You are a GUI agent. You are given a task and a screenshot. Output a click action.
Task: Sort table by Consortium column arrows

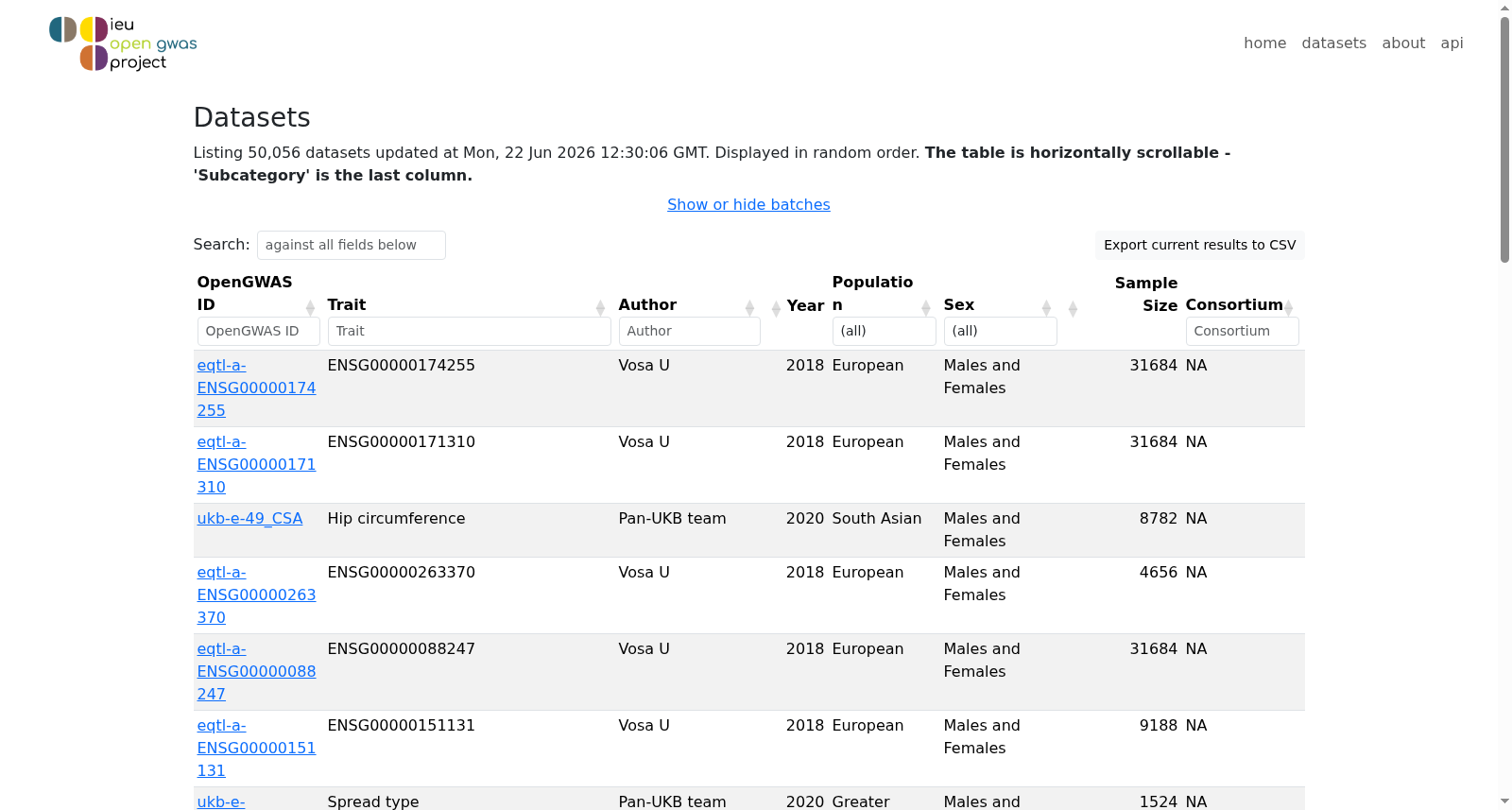pyautogui.click(x=1288, y=307)
